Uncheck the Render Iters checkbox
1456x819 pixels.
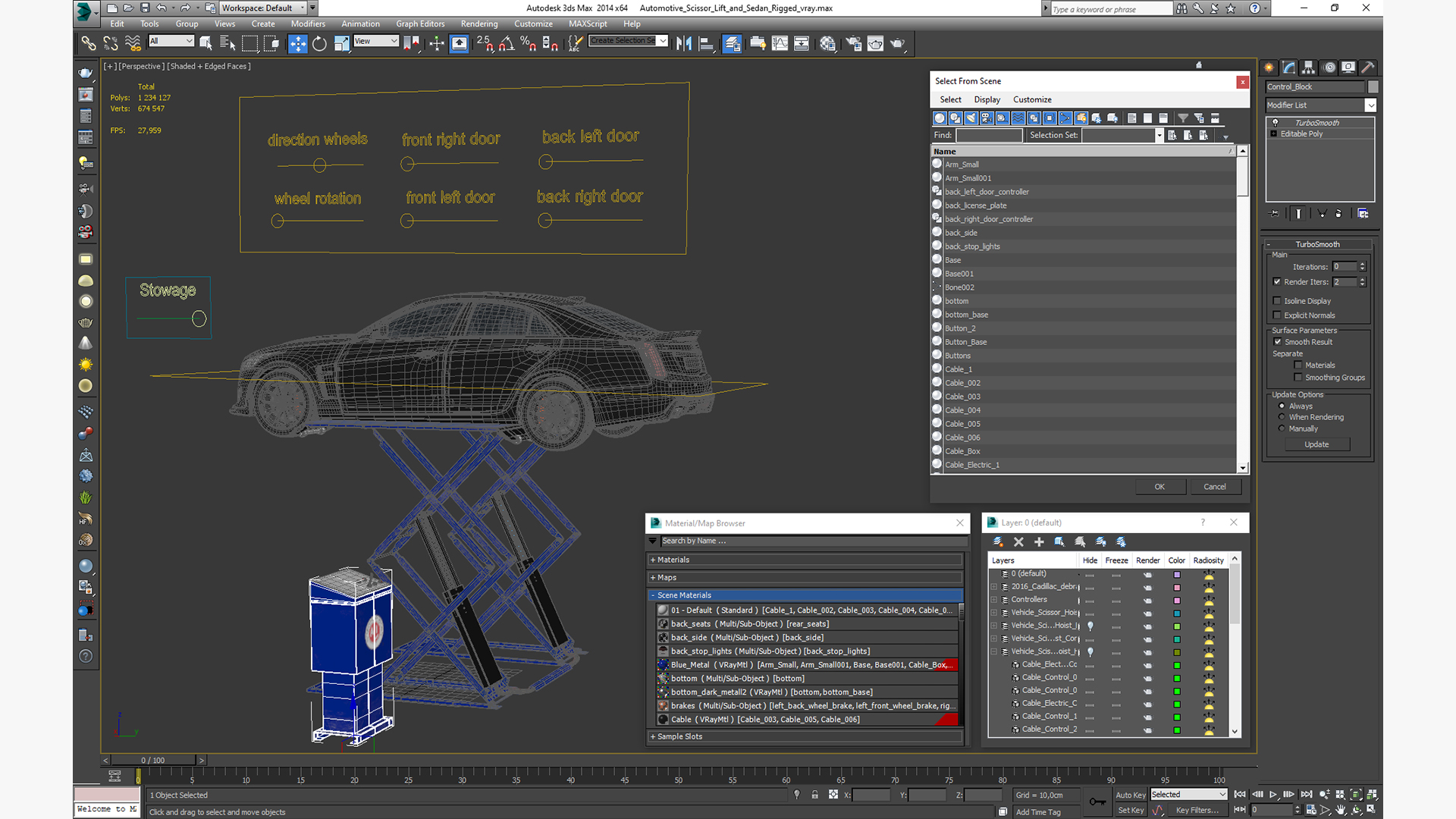(1277, 282)
